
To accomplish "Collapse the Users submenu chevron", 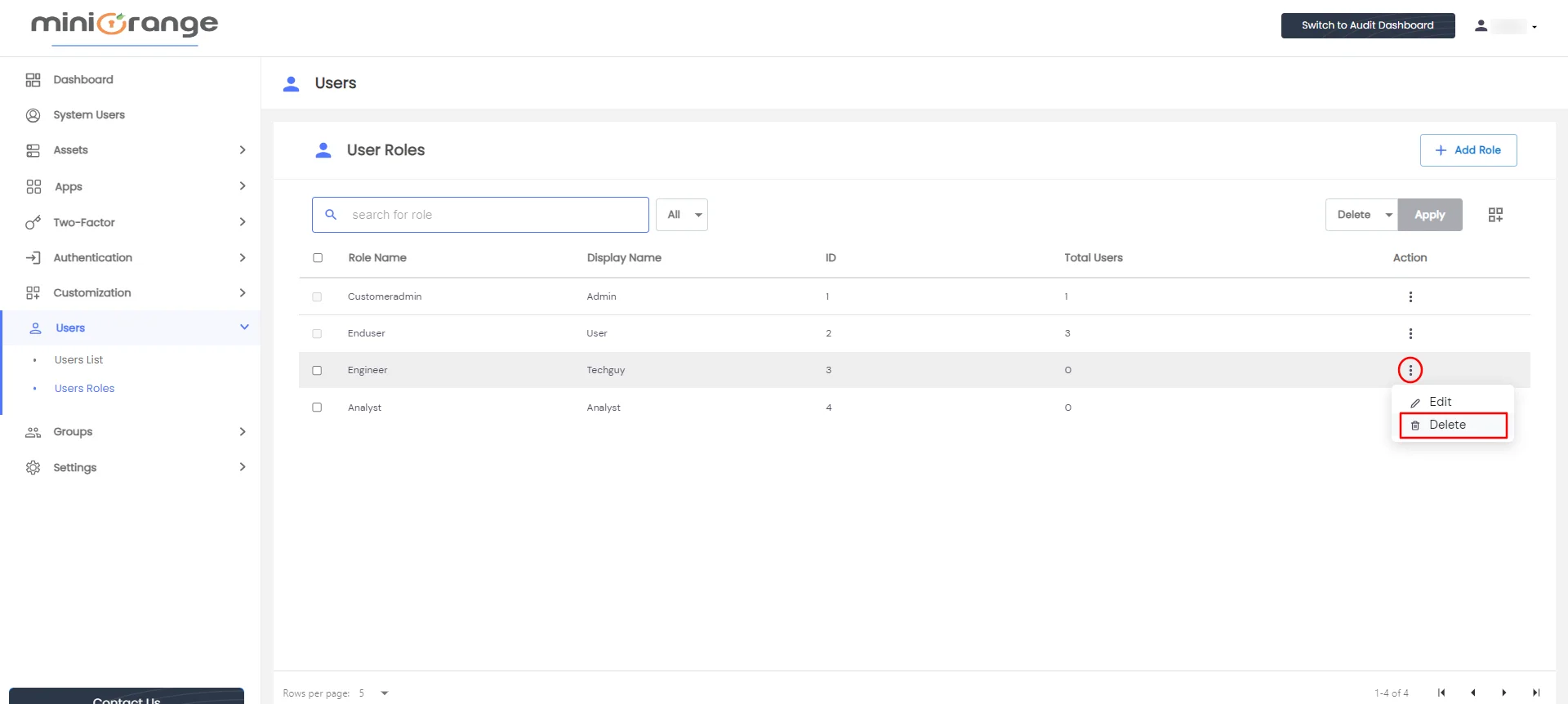I will [244, 327].
